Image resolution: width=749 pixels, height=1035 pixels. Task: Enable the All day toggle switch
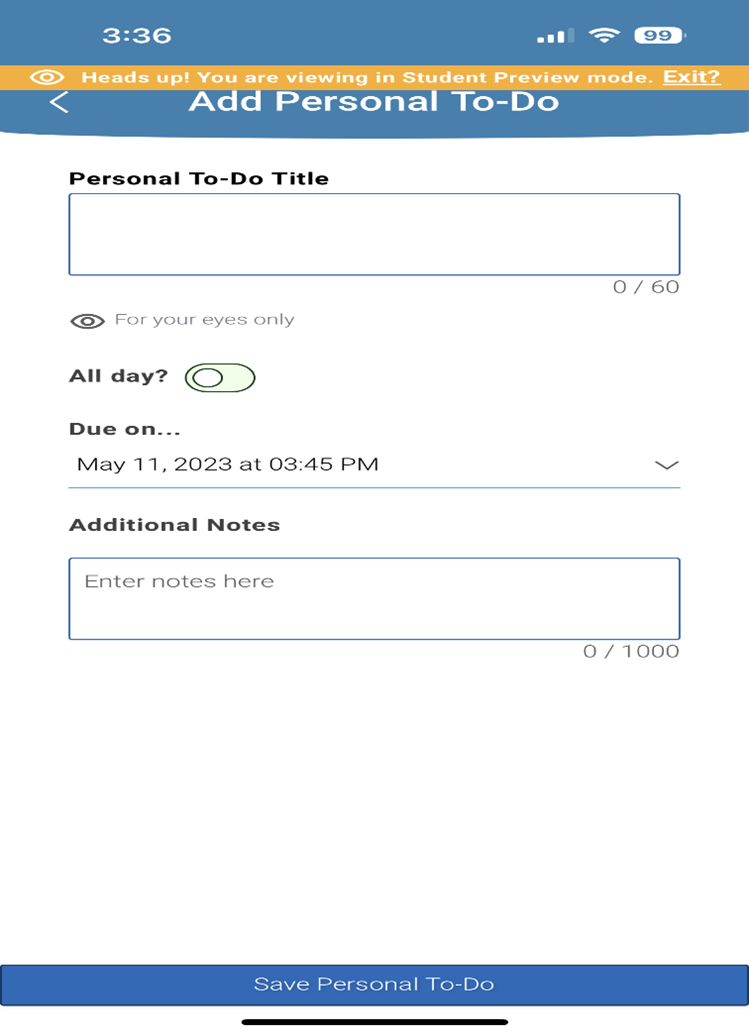(220, 377)
